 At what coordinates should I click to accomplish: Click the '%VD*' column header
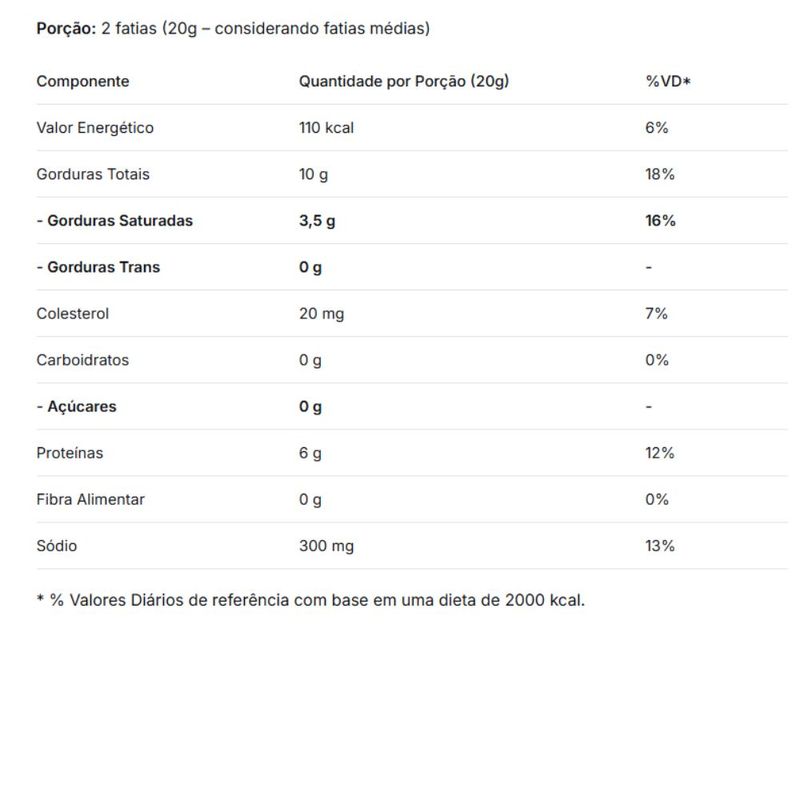[x=668, y=81]
